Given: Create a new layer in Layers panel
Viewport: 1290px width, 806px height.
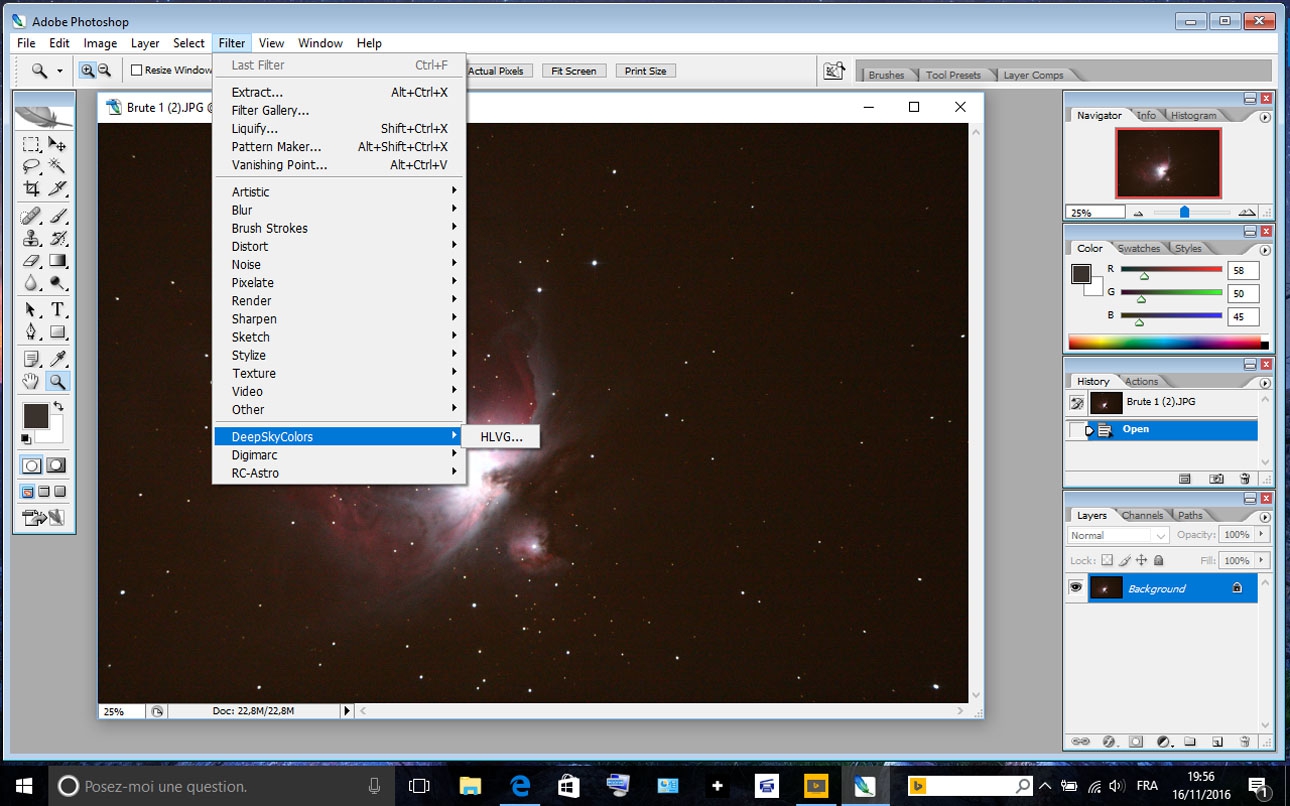Looking at the screenshot, I should [x=1217, y=742].
